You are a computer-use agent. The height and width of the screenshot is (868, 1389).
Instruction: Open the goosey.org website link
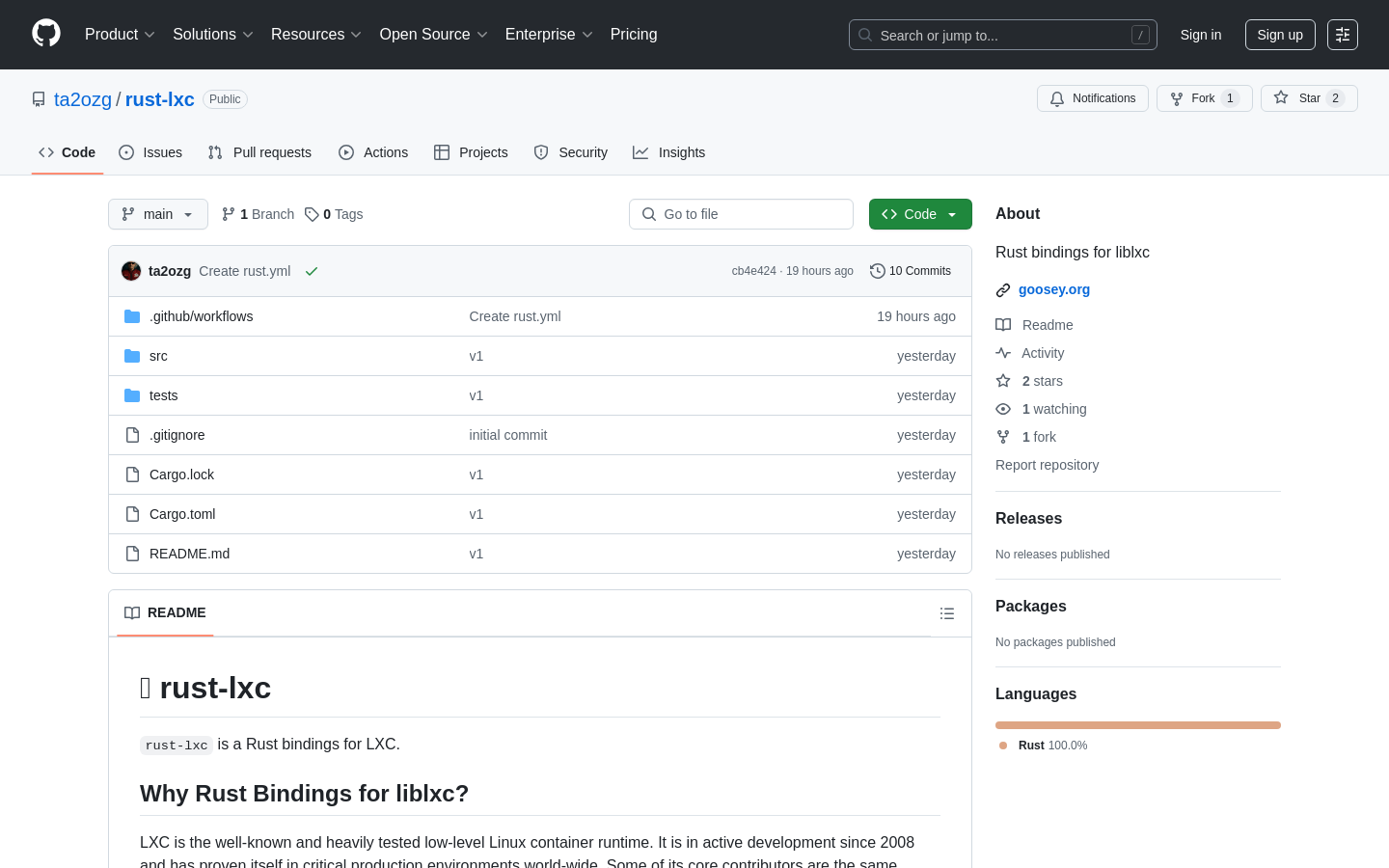pos(1054,289)
